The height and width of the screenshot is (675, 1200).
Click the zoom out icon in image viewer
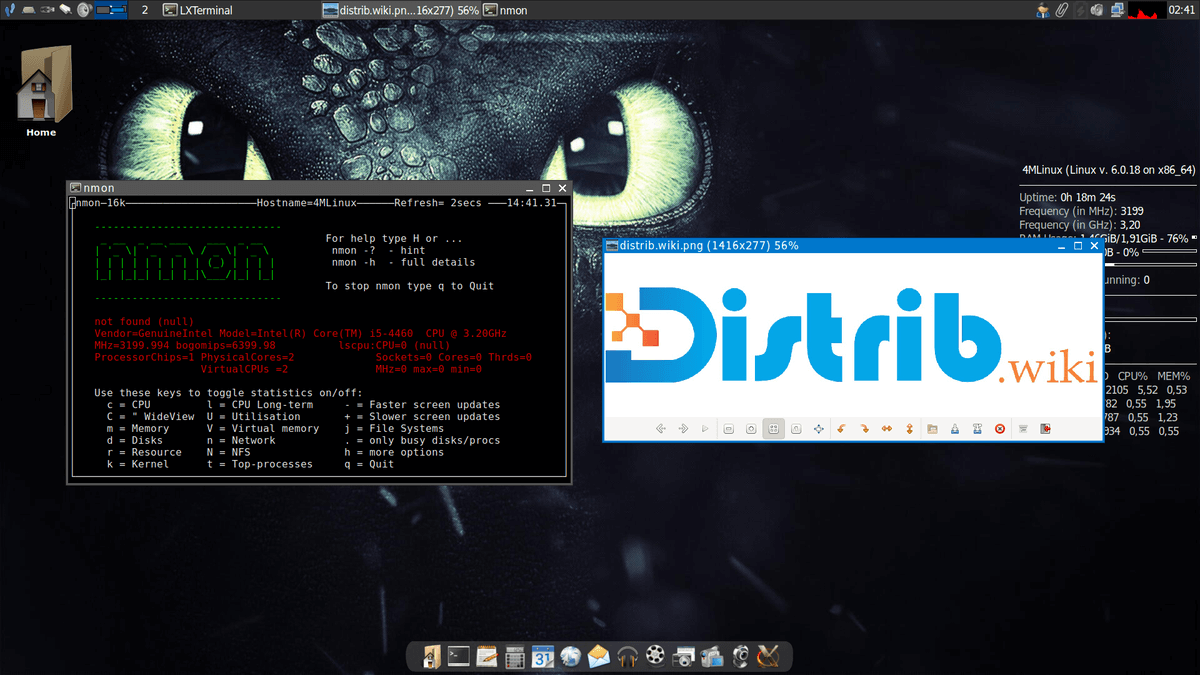coord(729,428)
